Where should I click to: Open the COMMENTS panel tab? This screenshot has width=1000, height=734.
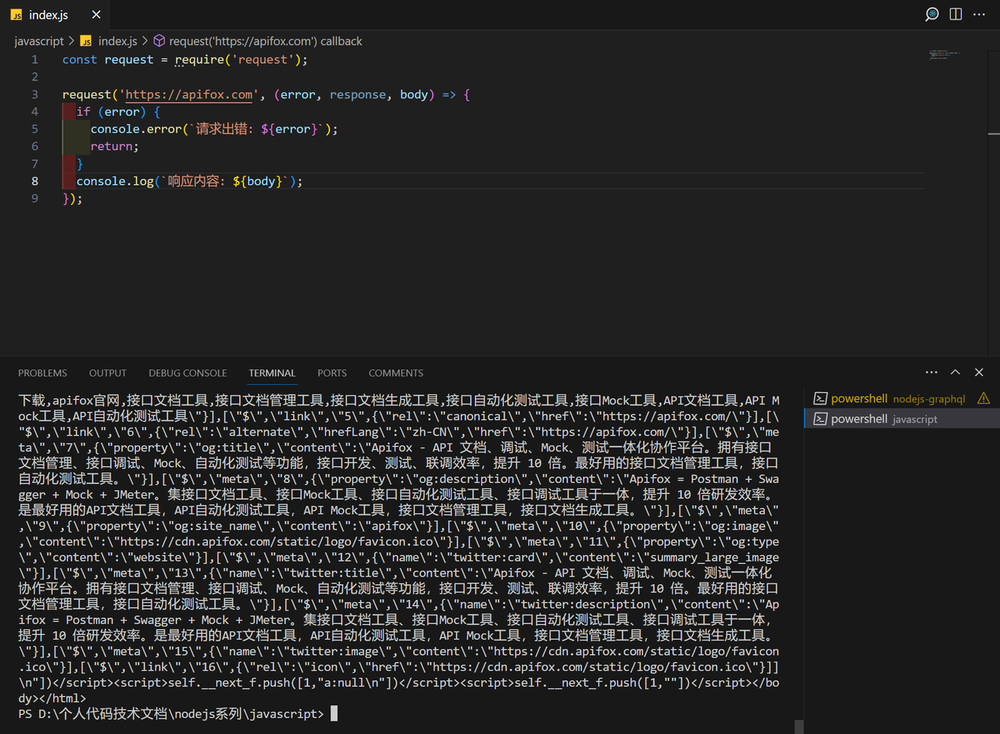(396, 373)
